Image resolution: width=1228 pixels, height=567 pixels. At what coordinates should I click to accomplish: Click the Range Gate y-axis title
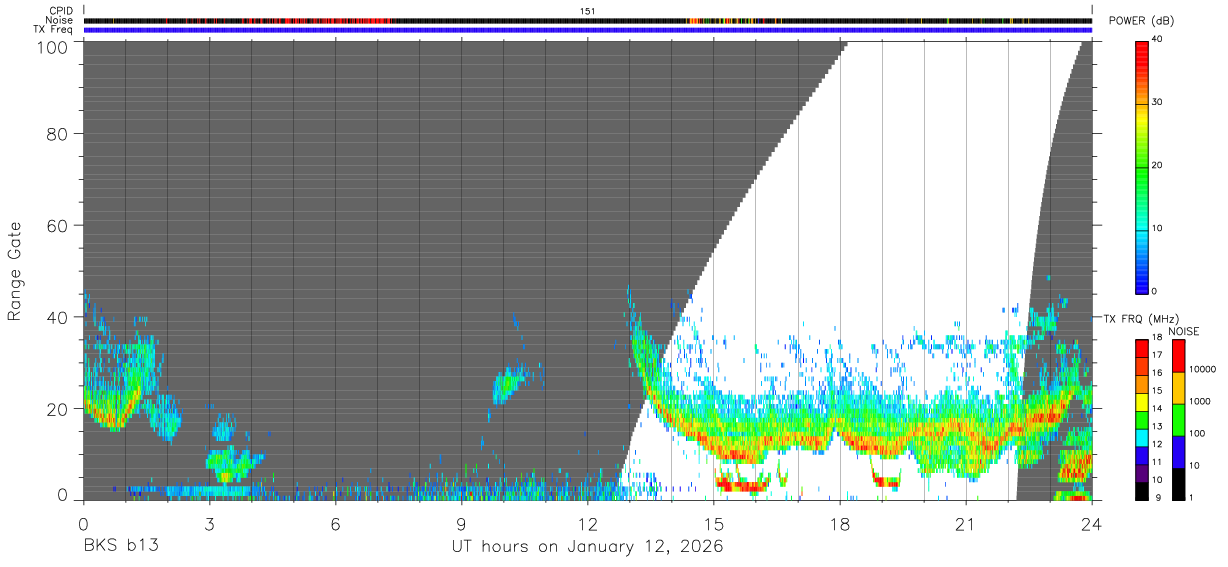pos(15,271)
